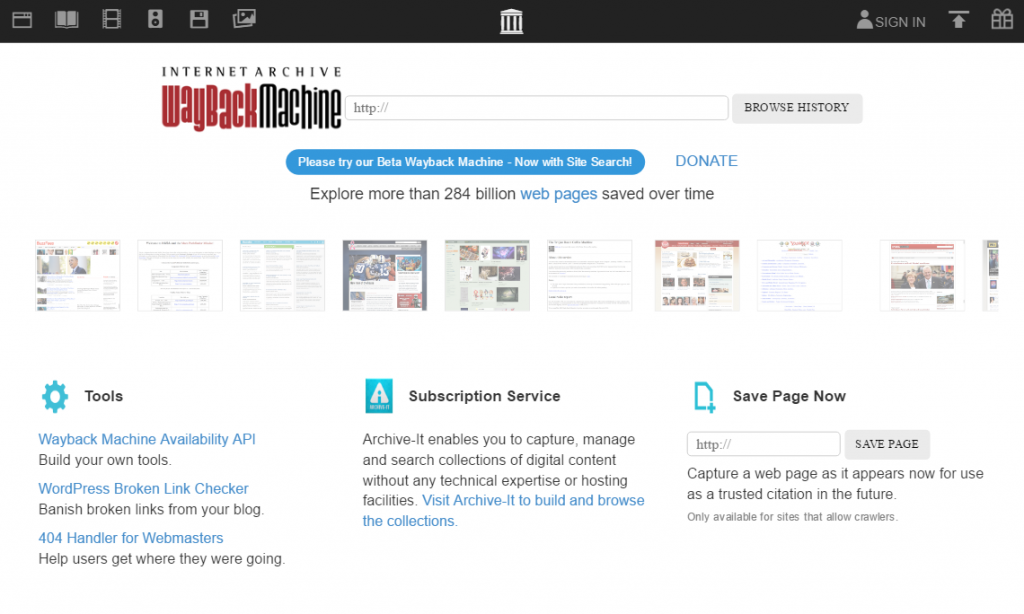Click the Tools gear icon
The image size is (1024, 614).
55,396
